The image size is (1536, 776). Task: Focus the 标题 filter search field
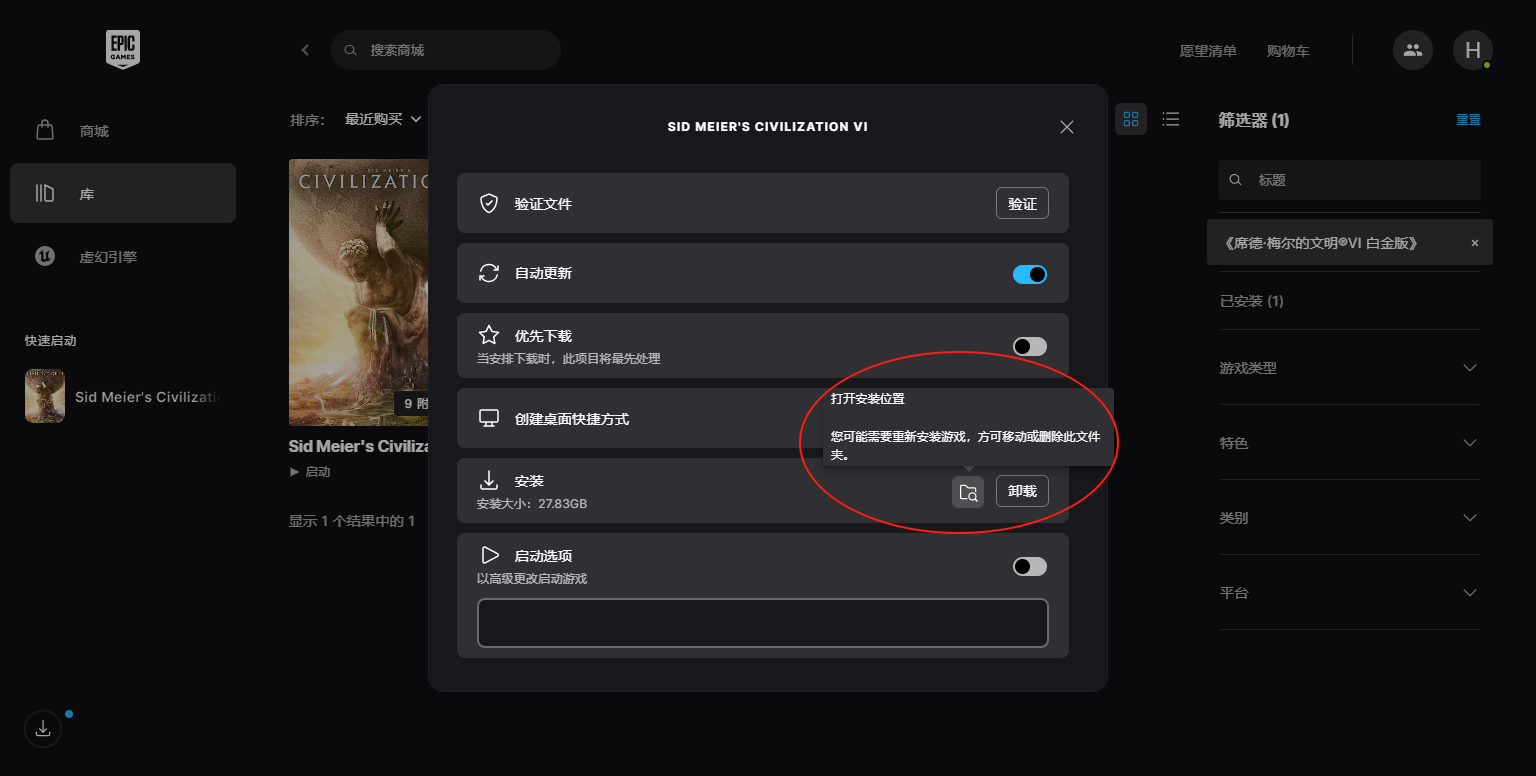[1349, 180]
